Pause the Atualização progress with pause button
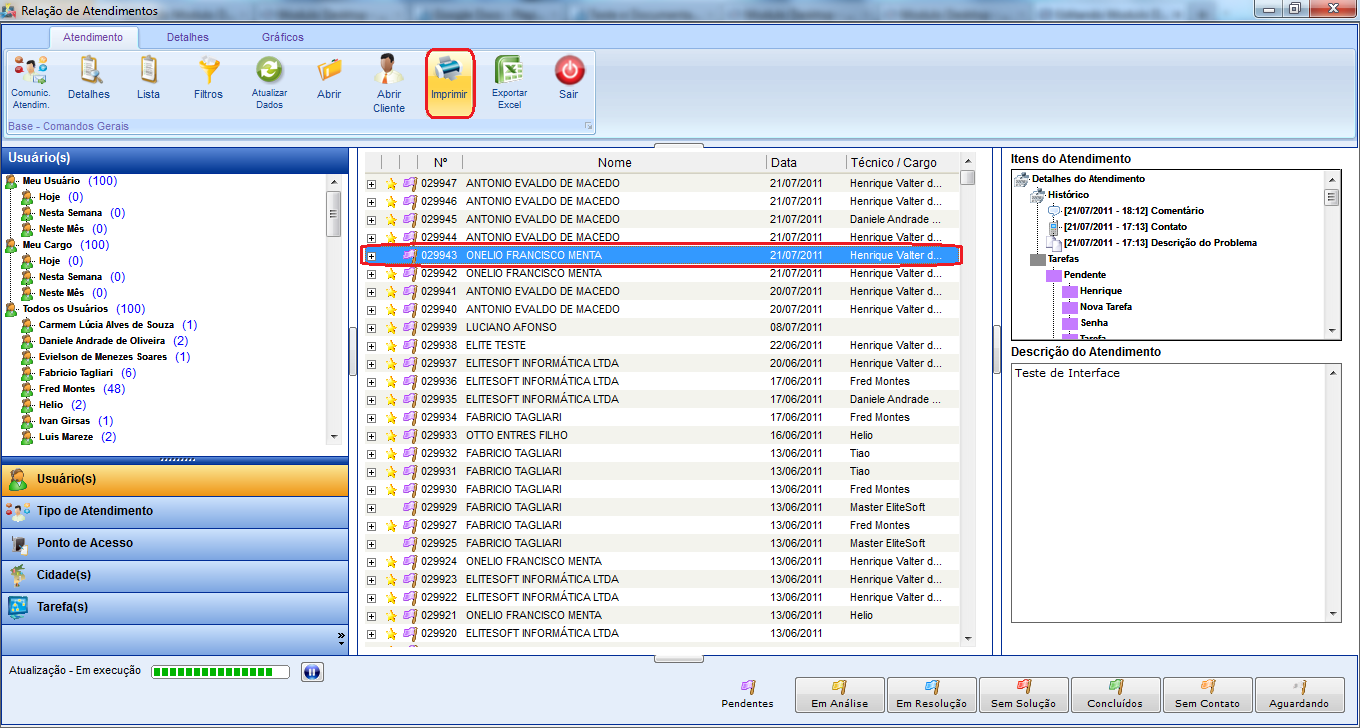 [311, 672]
